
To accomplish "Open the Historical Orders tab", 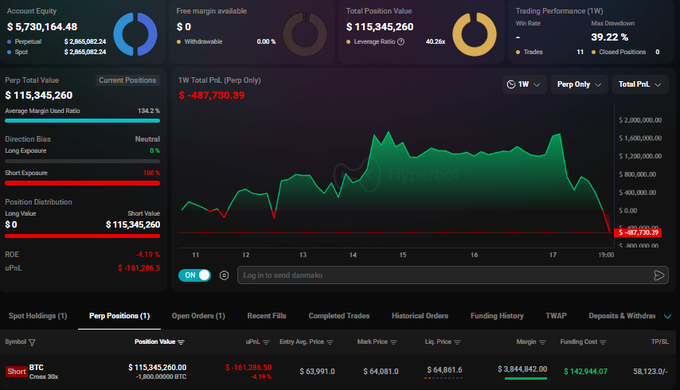I will (420, 316).
